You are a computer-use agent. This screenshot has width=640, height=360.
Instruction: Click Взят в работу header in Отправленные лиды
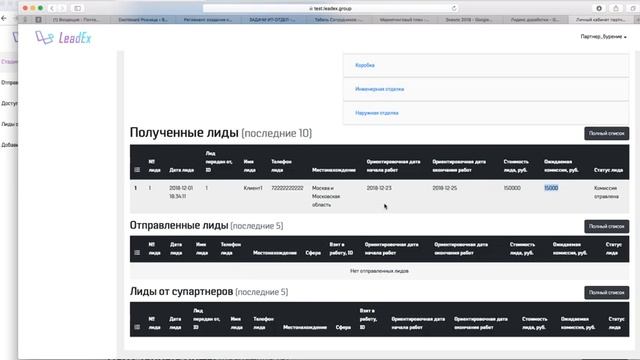pyautogui.click(x=341, y=249)
